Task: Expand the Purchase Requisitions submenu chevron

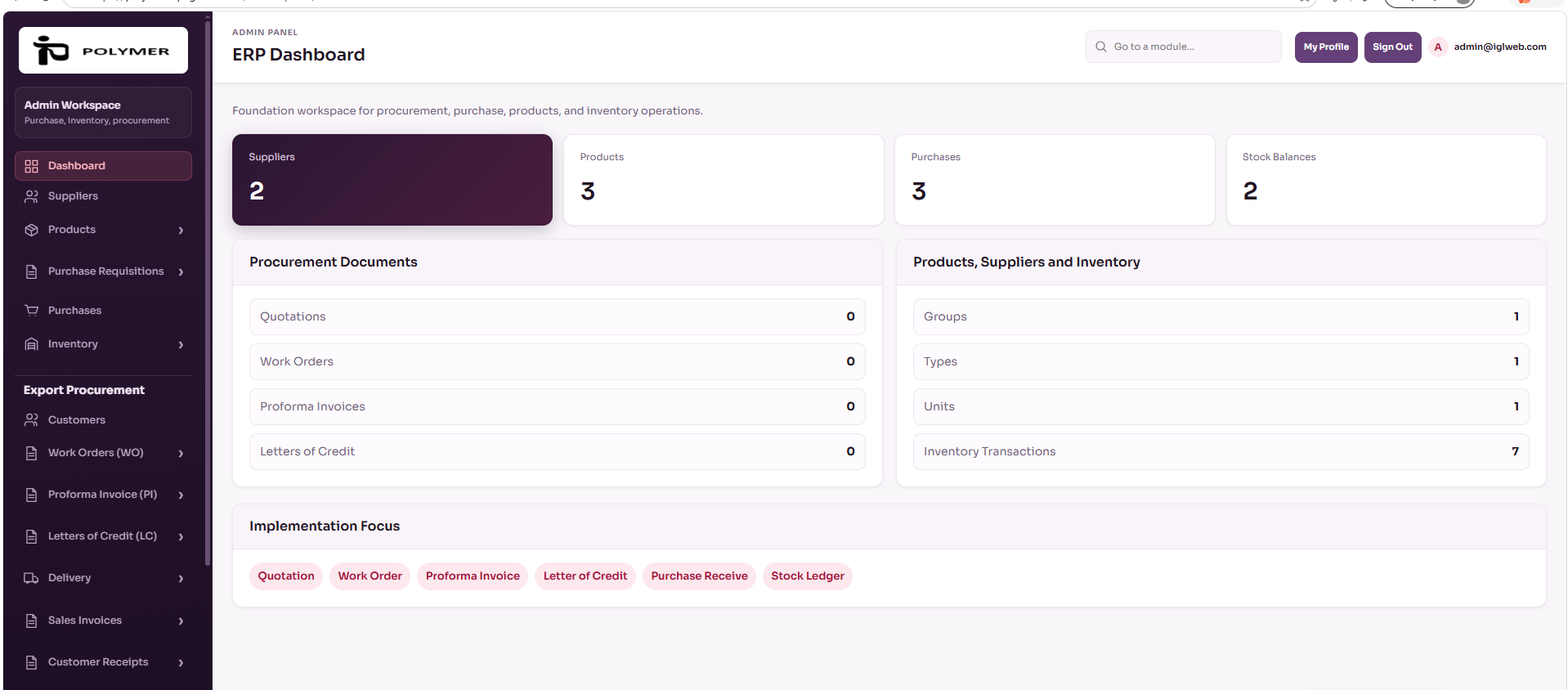Action: click(x=181, y=272)
